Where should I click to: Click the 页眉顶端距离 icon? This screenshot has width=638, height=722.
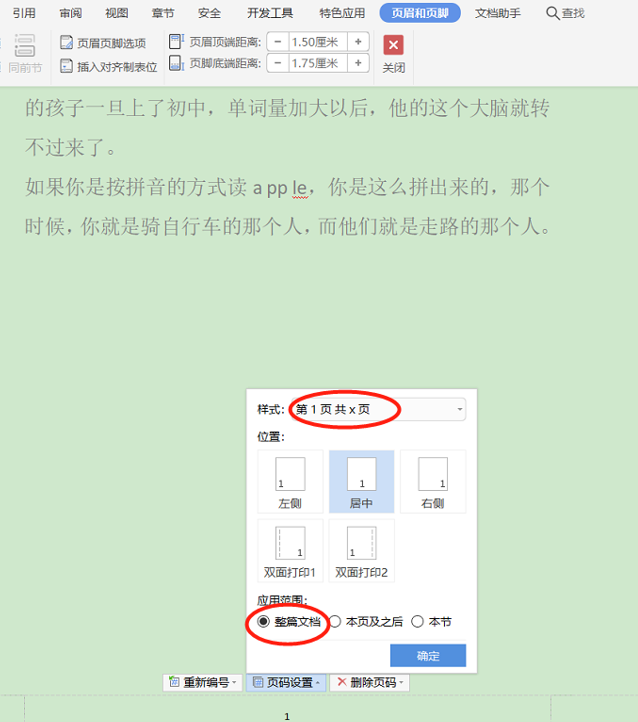point(176,41)
